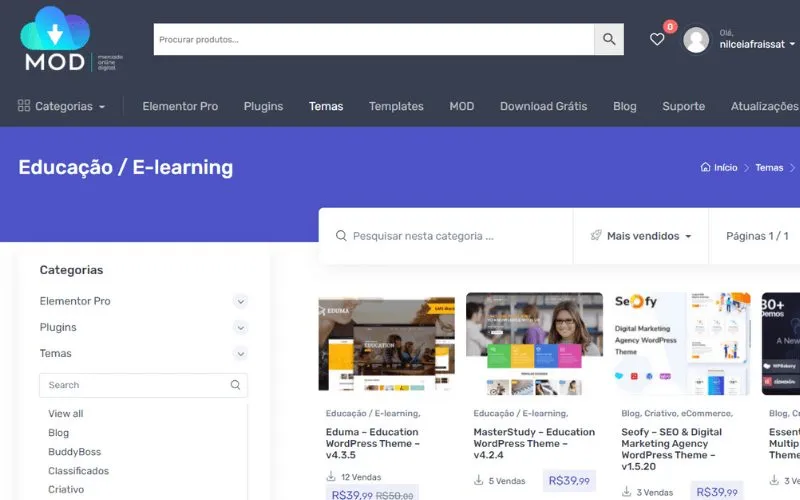
Task: Click magnifier icon in category search bar
Action: (x=341, y=236)
